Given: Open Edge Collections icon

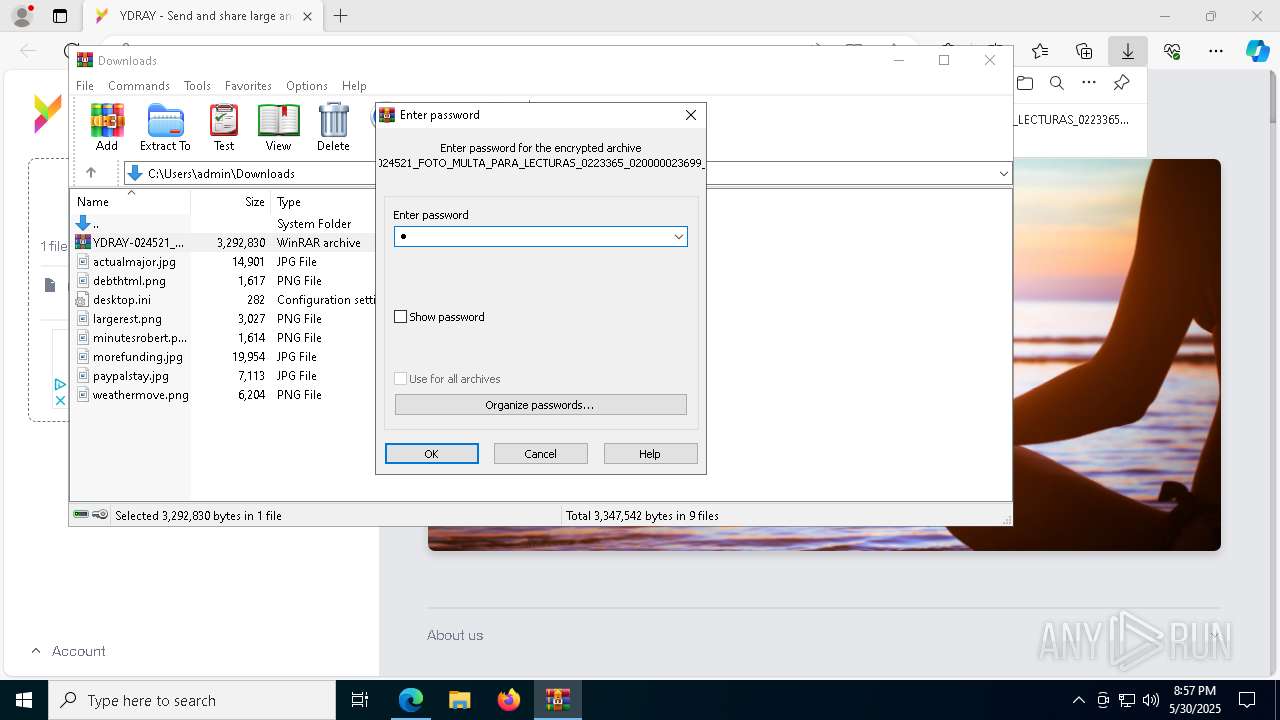Looking at the screenshot, I should [1084, 51].
